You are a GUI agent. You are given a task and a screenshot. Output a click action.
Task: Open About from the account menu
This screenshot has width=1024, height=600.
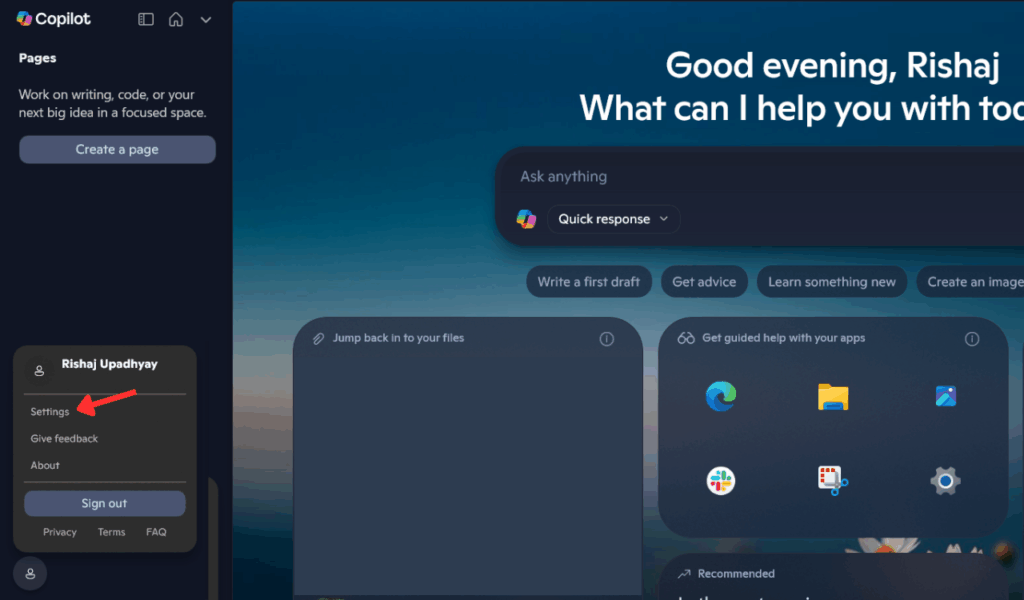[45, 465]
